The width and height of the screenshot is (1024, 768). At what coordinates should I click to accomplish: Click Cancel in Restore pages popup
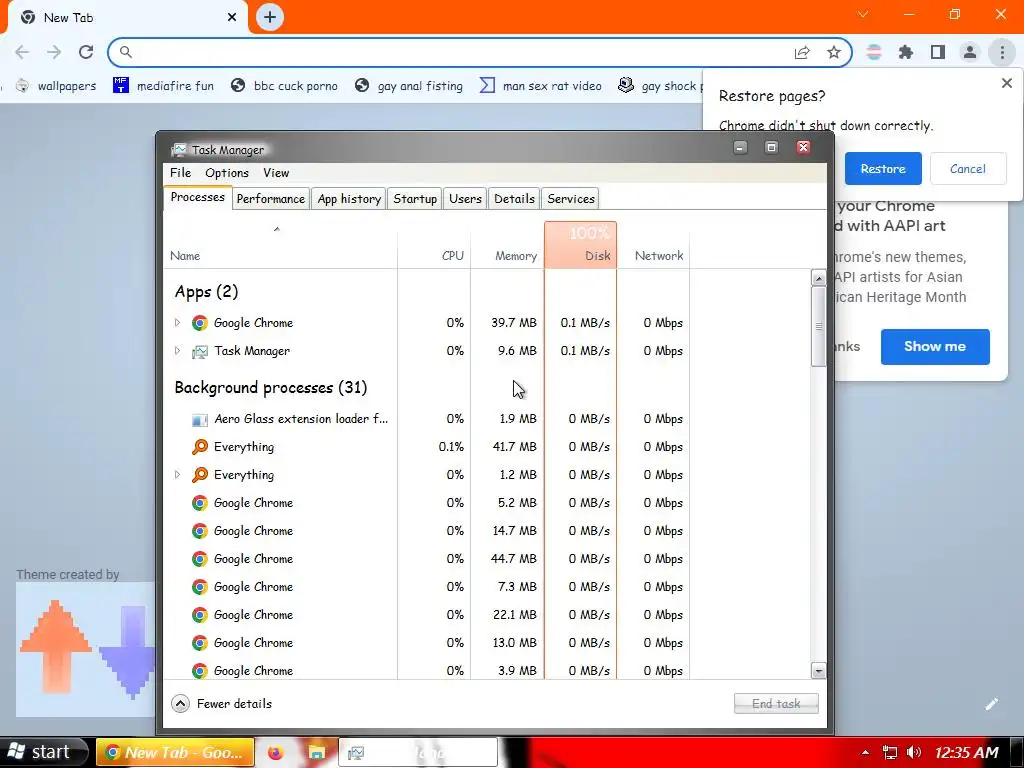tap(968, 168)
